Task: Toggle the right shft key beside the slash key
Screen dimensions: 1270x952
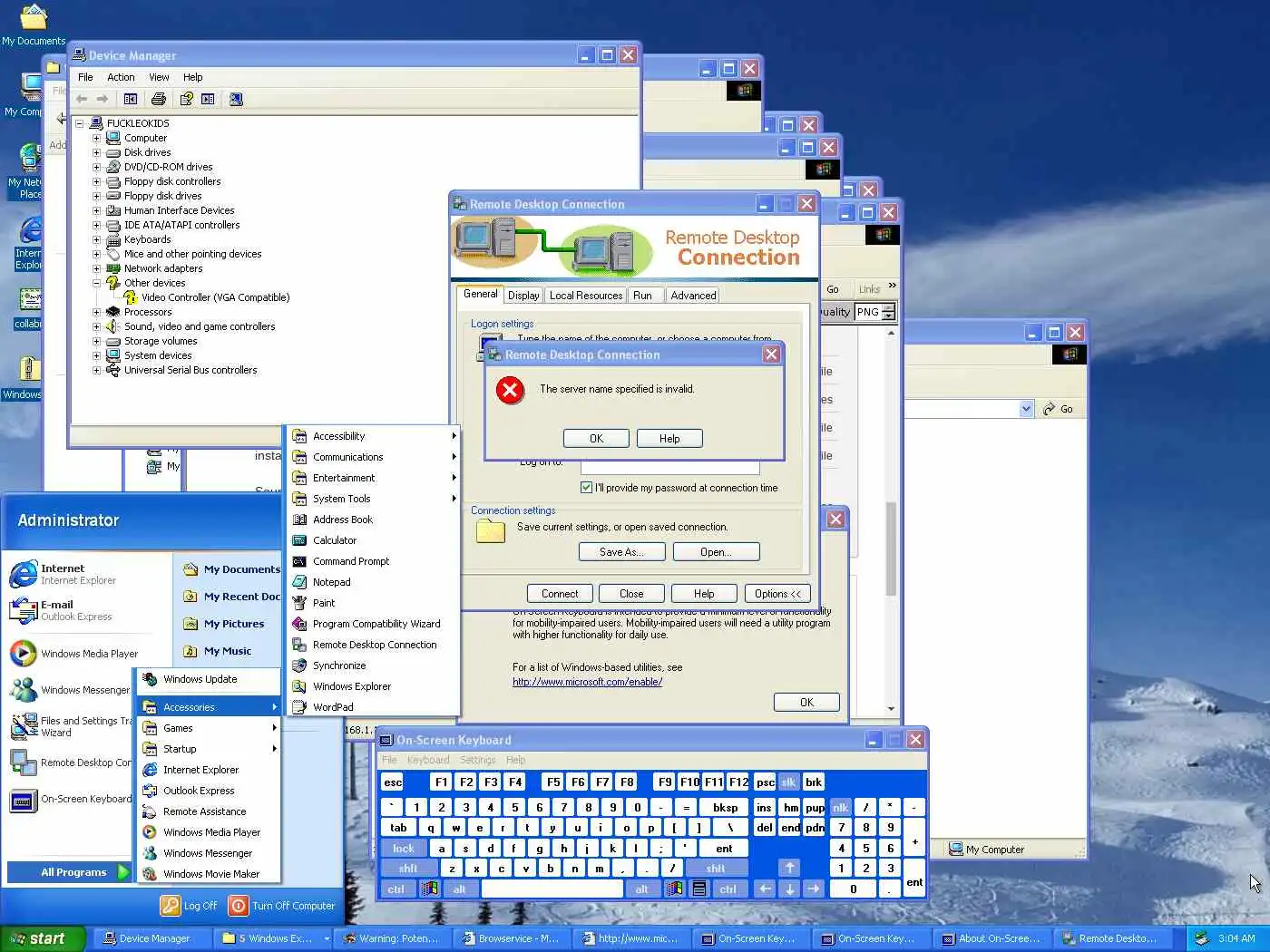Action: click(716, 868)
